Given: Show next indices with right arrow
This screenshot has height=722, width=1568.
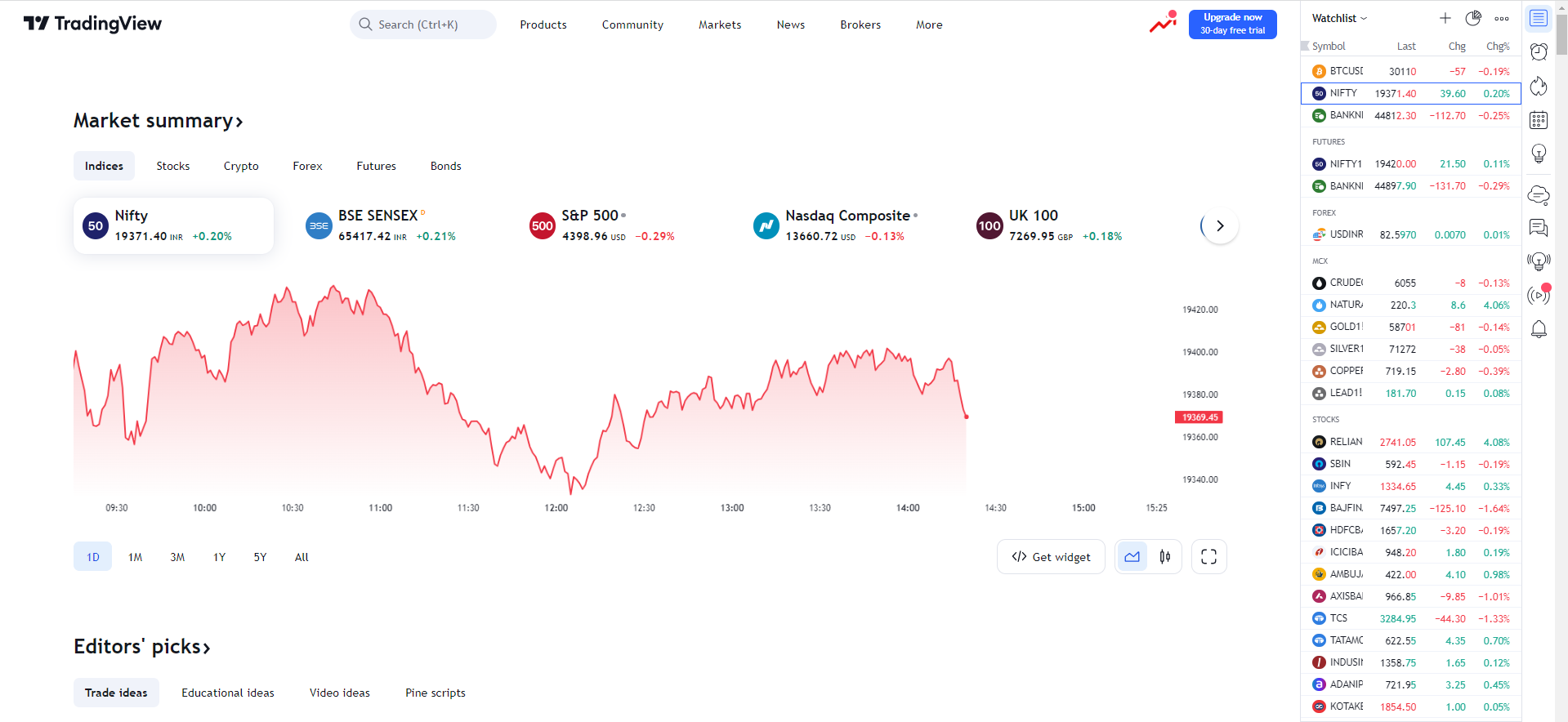Looking at the screenshot, I should [1220, 226].
